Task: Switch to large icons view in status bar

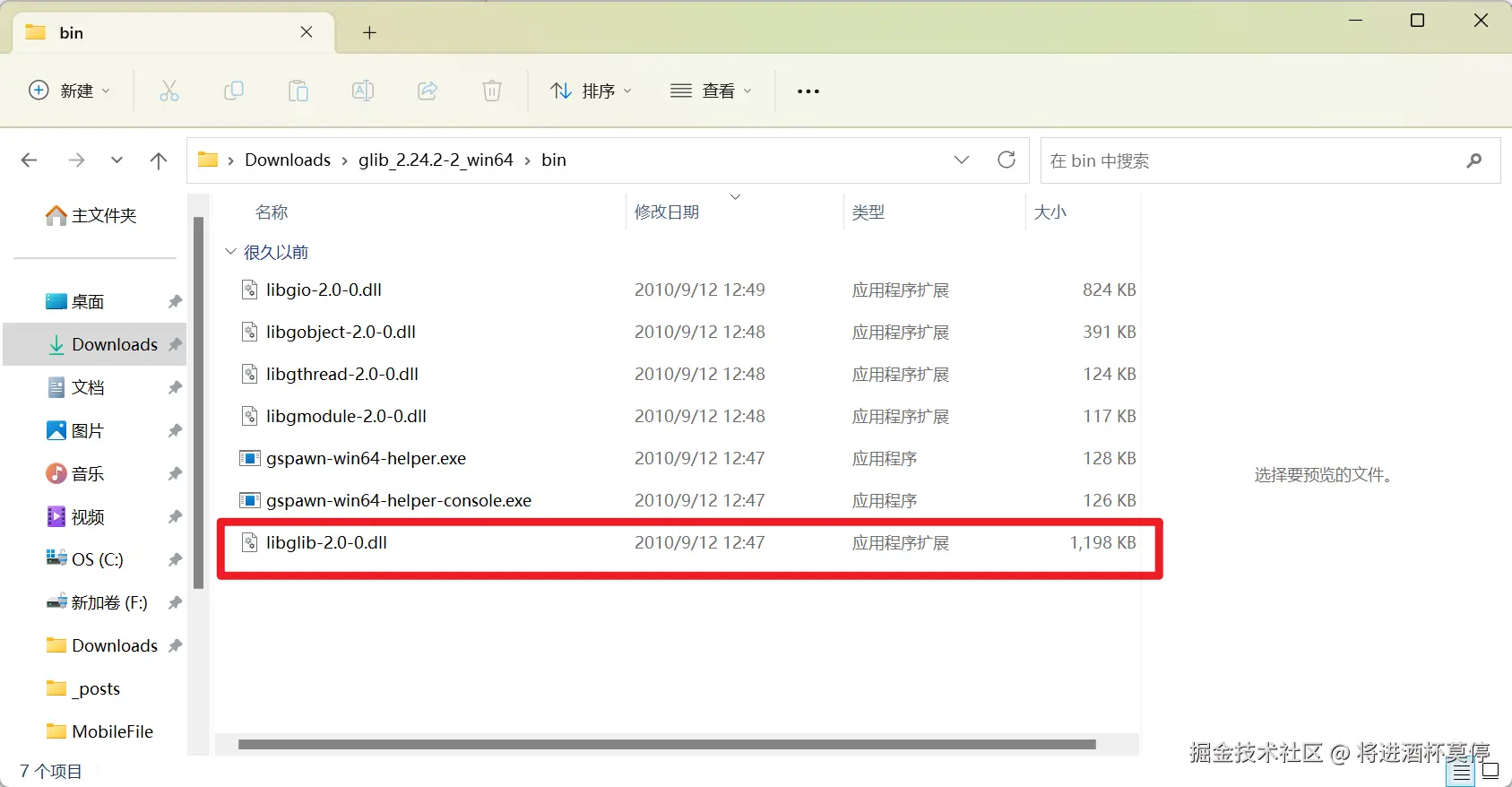Action: [1490, 771]
